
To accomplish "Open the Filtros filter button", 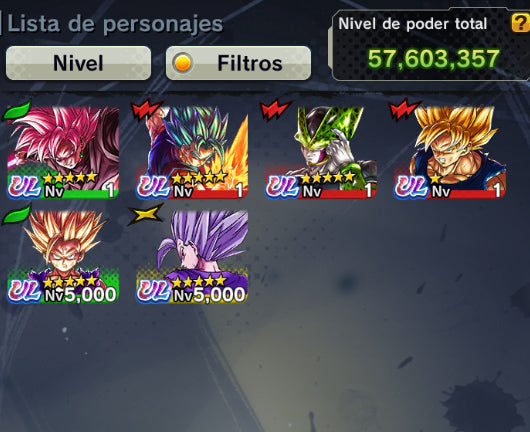I will pyautogui.click(x=238, y=63).
